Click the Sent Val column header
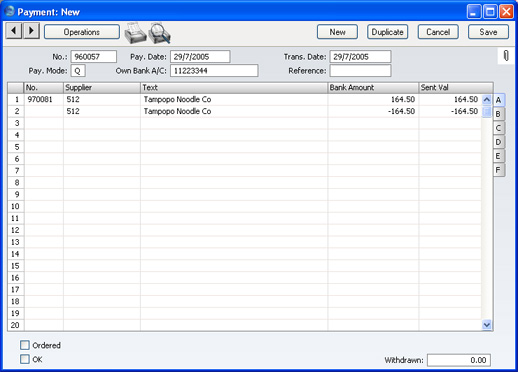Viewport: 518px width, 372px height. coord(456,88)
